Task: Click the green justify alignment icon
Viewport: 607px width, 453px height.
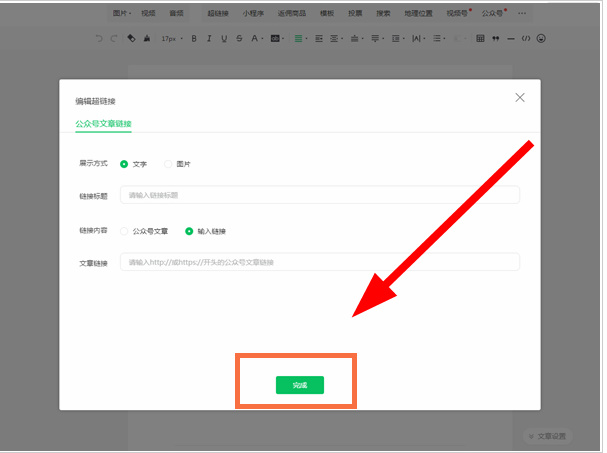Action: [298, 38]
